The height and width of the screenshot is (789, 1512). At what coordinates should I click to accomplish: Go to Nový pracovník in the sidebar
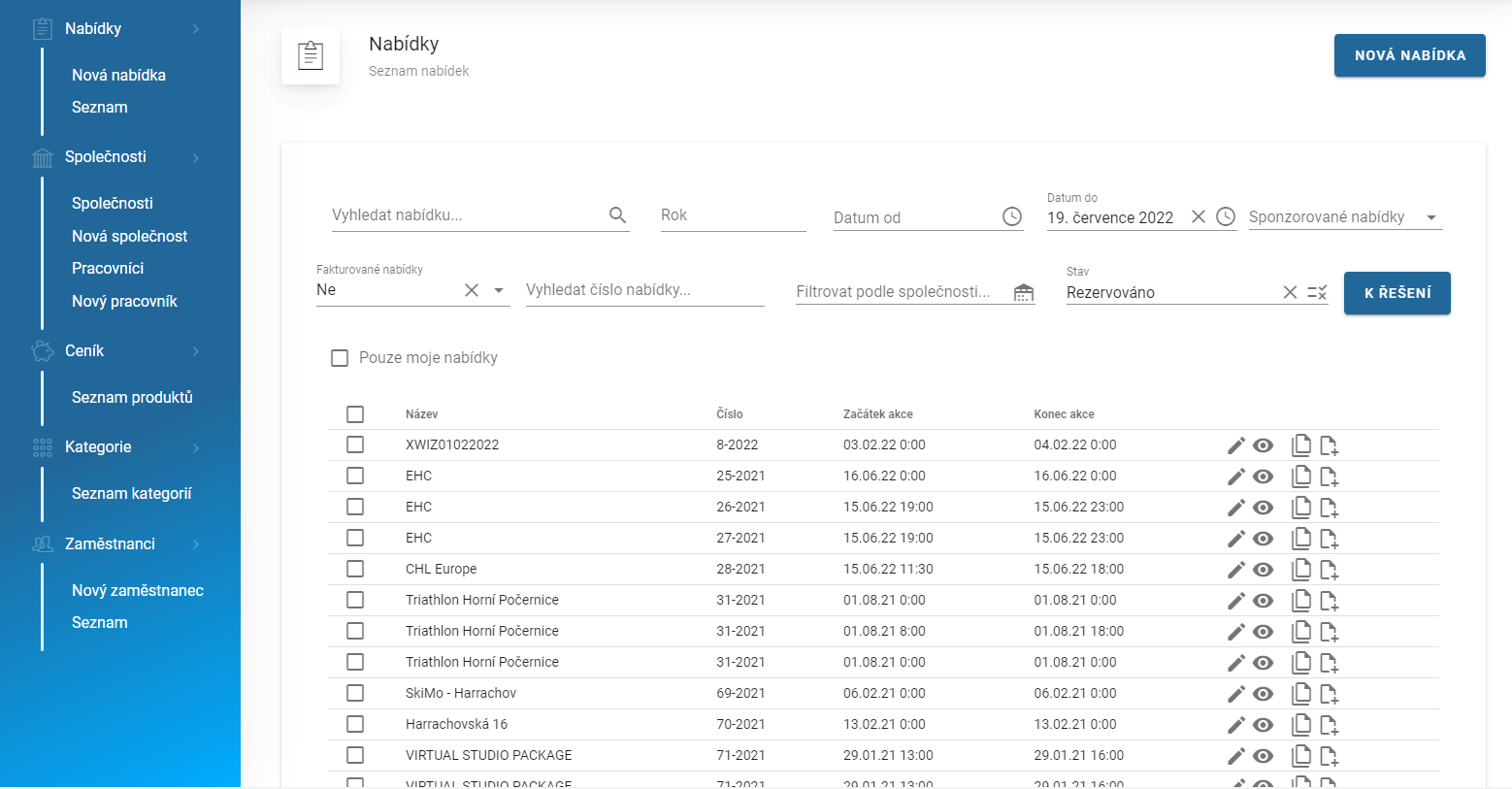(124, 301)
